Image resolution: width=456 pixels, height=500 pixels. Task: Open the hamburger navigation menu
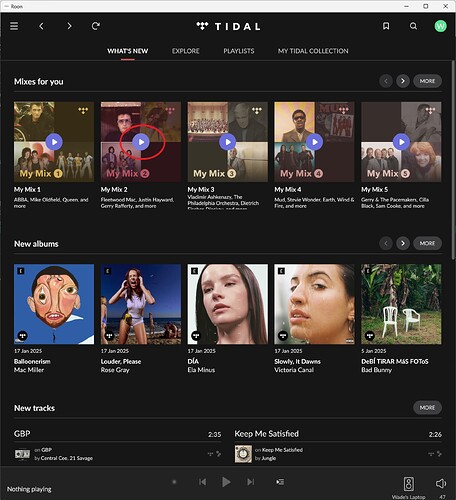coord(14,26)
